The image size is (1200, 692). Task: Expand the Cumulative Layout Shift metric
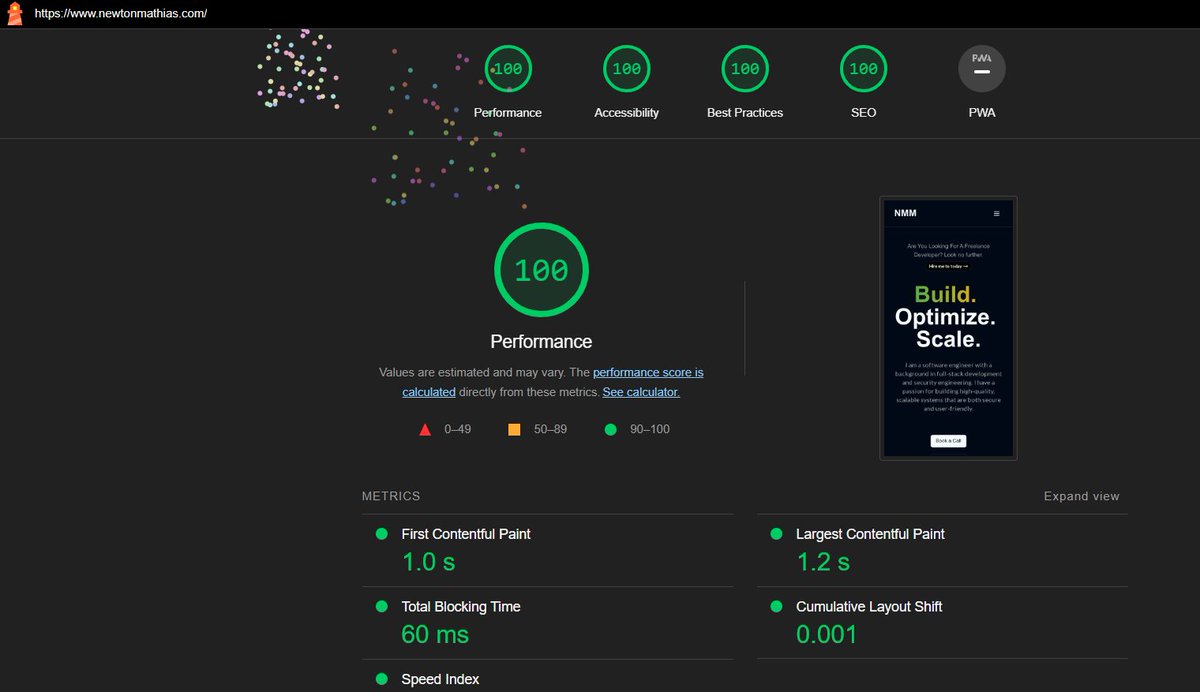tap(942, 623)
